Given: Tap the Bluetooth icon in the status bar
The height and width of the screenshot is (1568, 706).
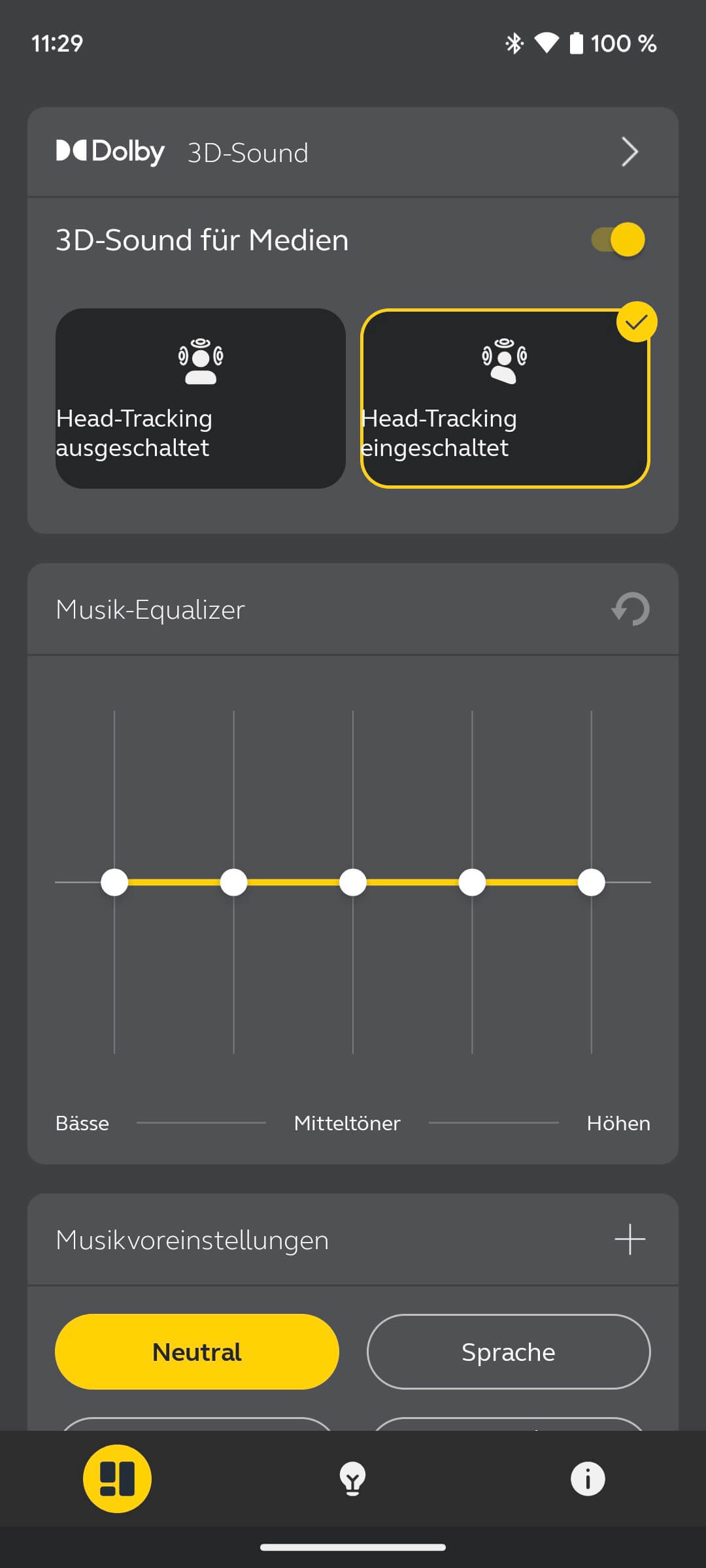Looking at the screenshot, I should (x=514, y=43).
